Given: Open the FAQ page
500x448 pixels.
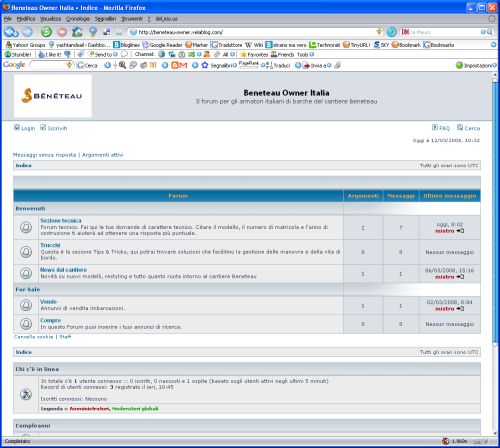Looking at the screenshot, I should [441, 128].
